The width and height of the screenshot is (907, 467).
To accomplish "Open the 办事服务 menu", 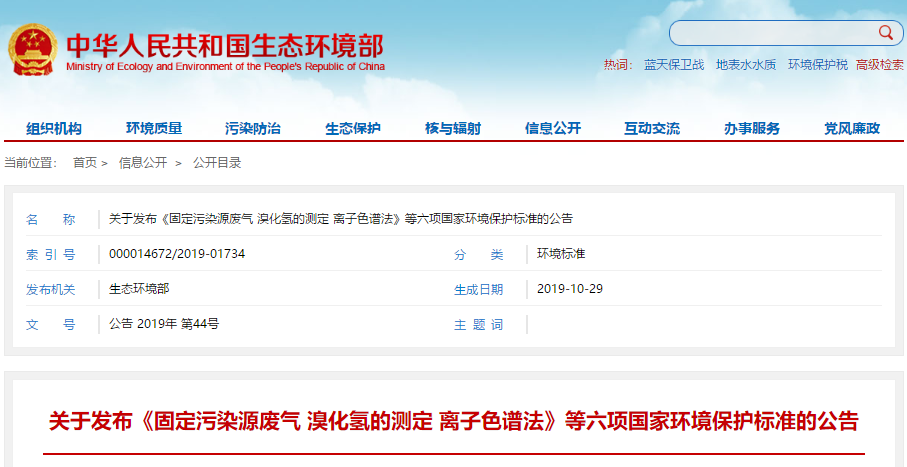I will coord(752,128).
